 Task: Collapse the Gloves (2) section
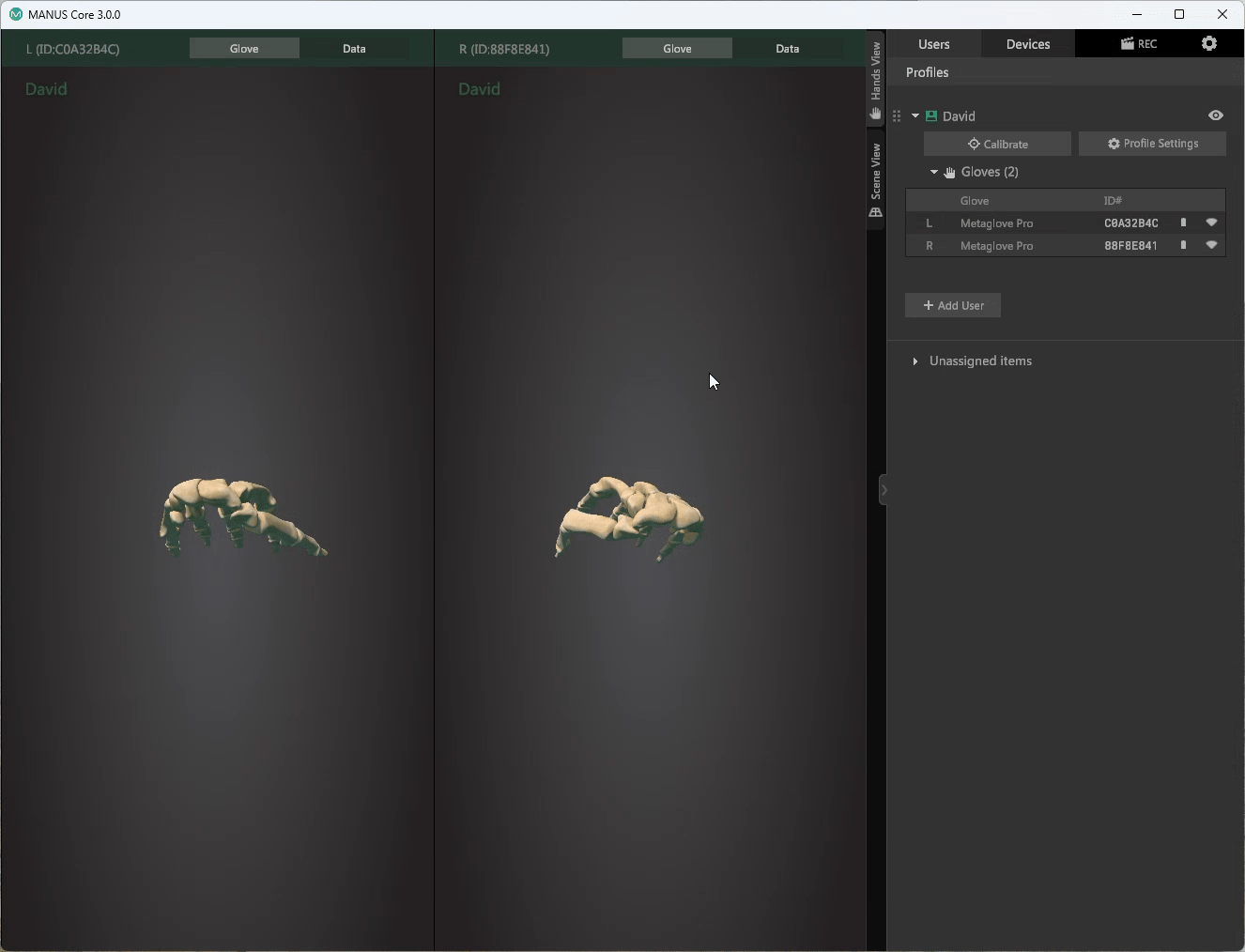934,173
